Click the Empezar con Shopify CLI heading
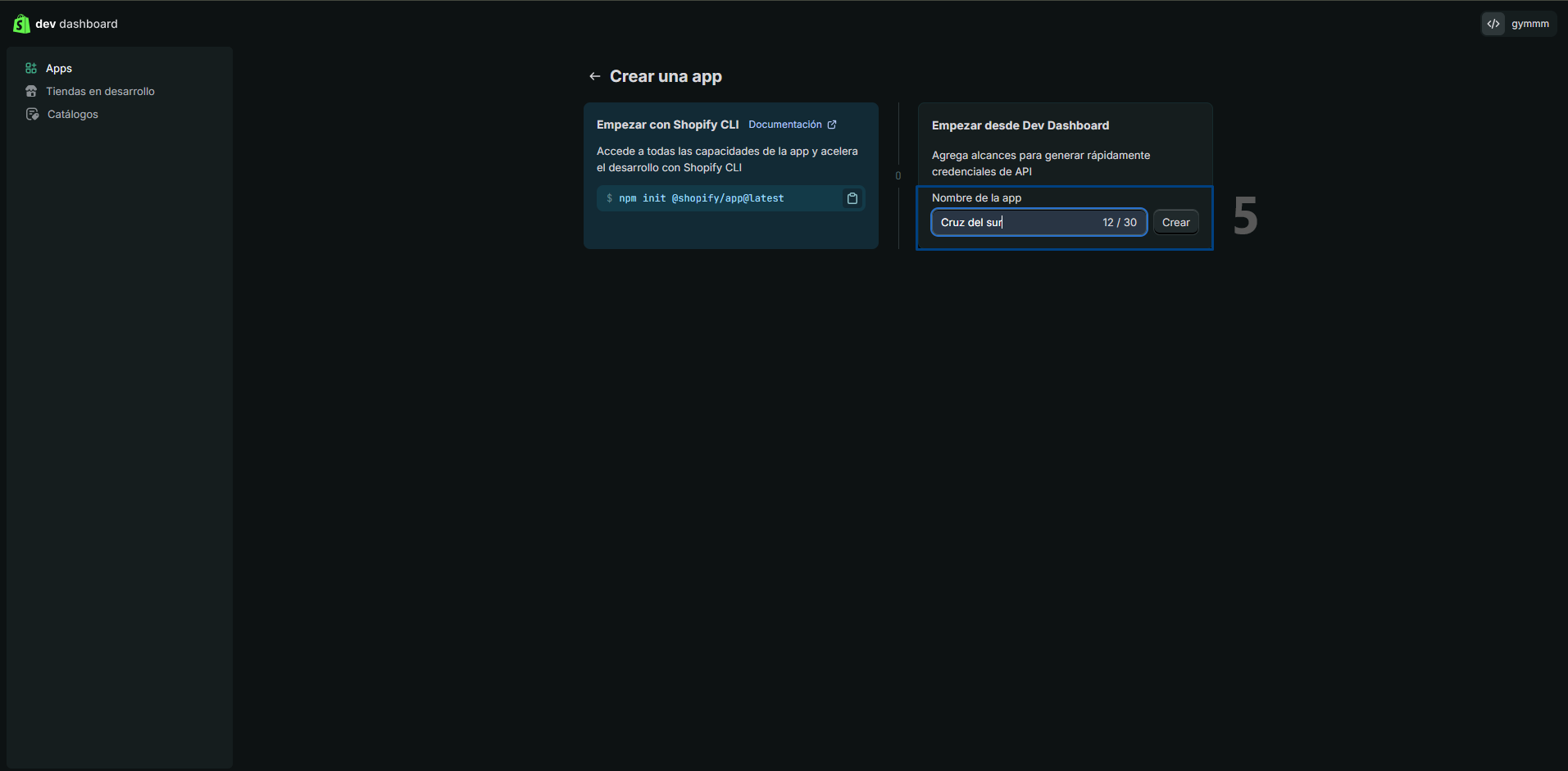The height and width of the screenshot is (771, 1568). click(x=667, y=125)
